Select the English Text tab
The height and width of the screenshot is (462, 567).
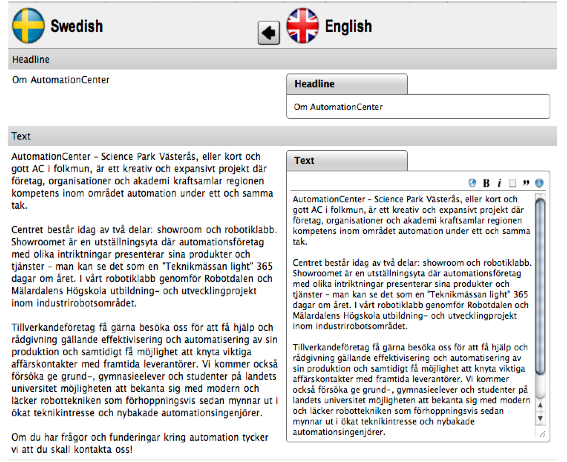point(347,161)
